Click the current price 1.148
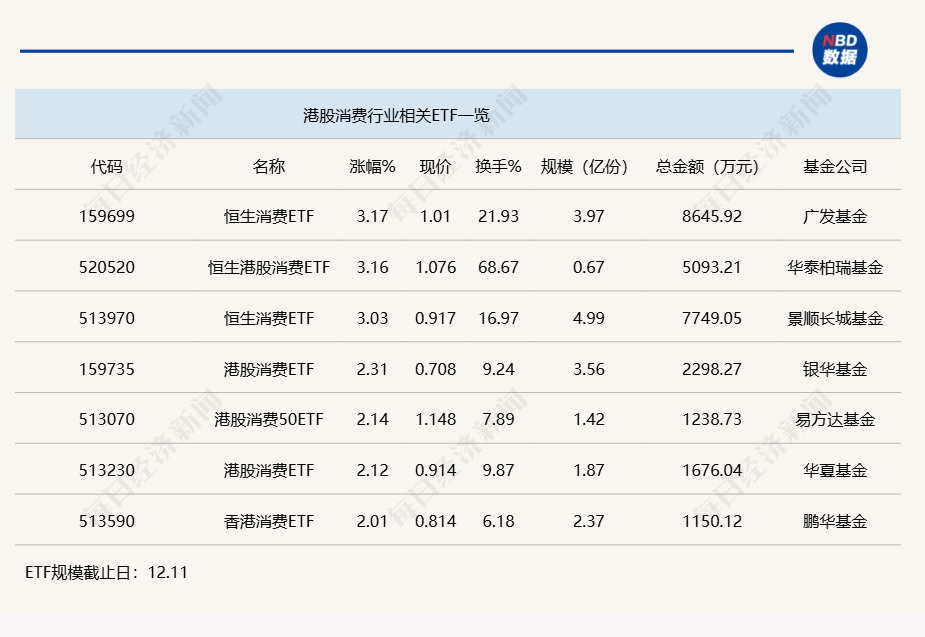The height and width of the screenshot is (637, 925). point(435,419)
